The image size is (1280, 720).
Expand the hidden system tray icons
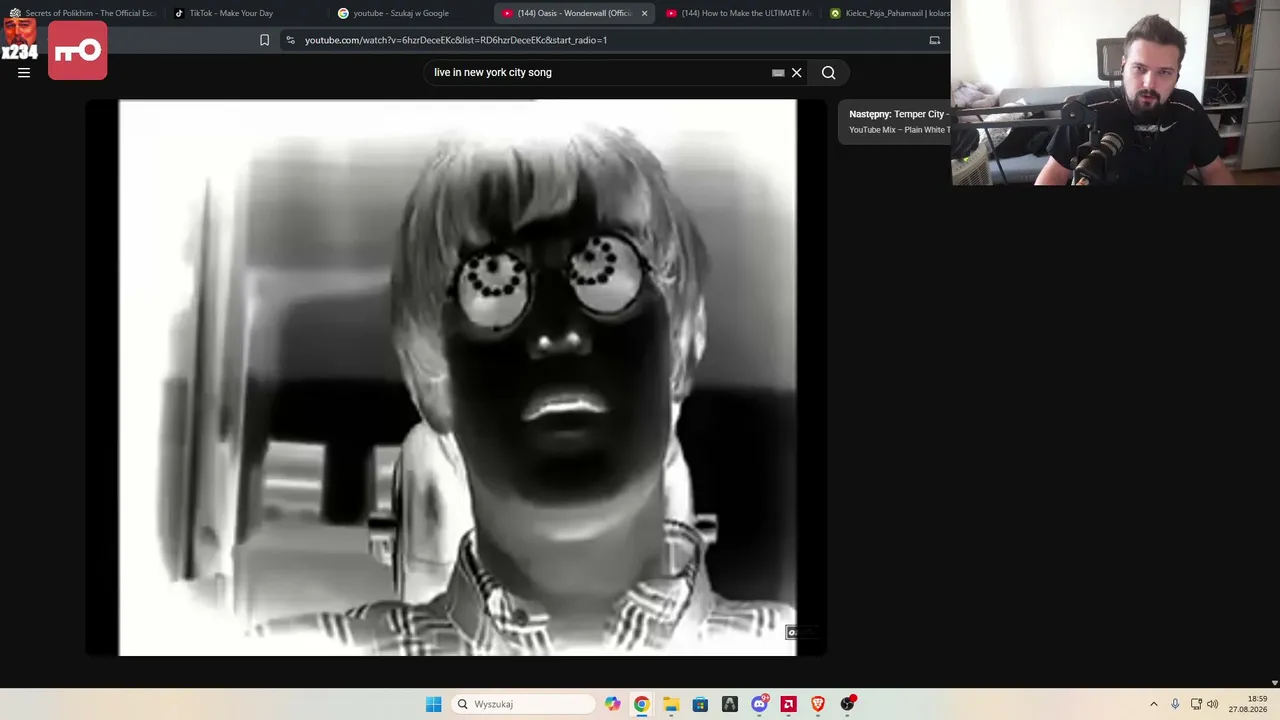tap(1153, 704)
